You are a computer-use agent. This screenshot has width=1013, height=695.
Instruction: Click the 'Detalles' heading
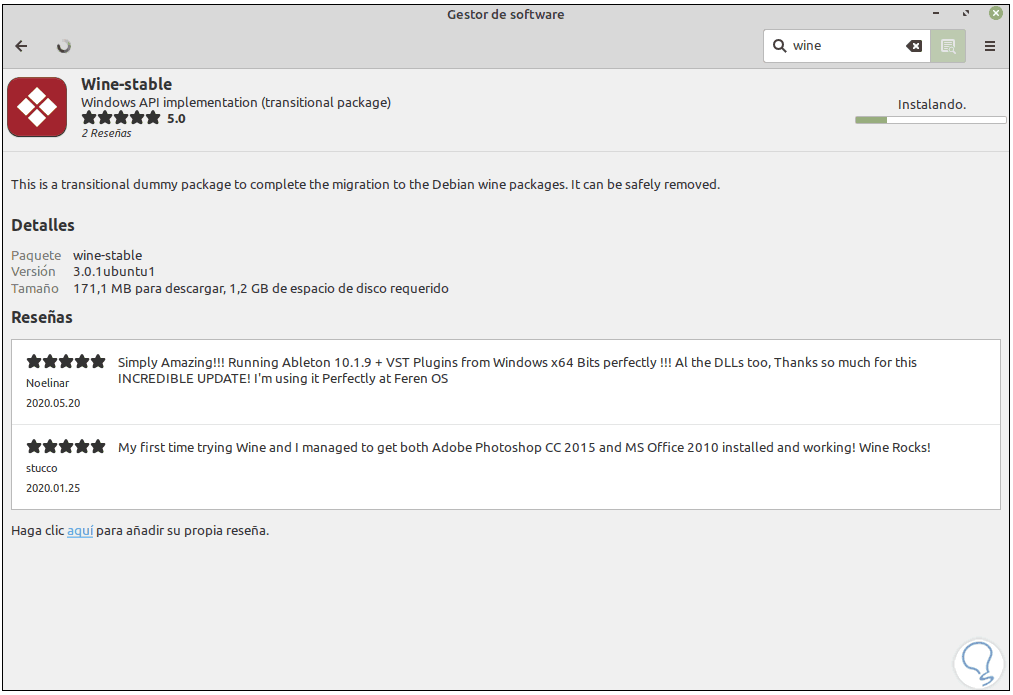click(x=43, y=225)
